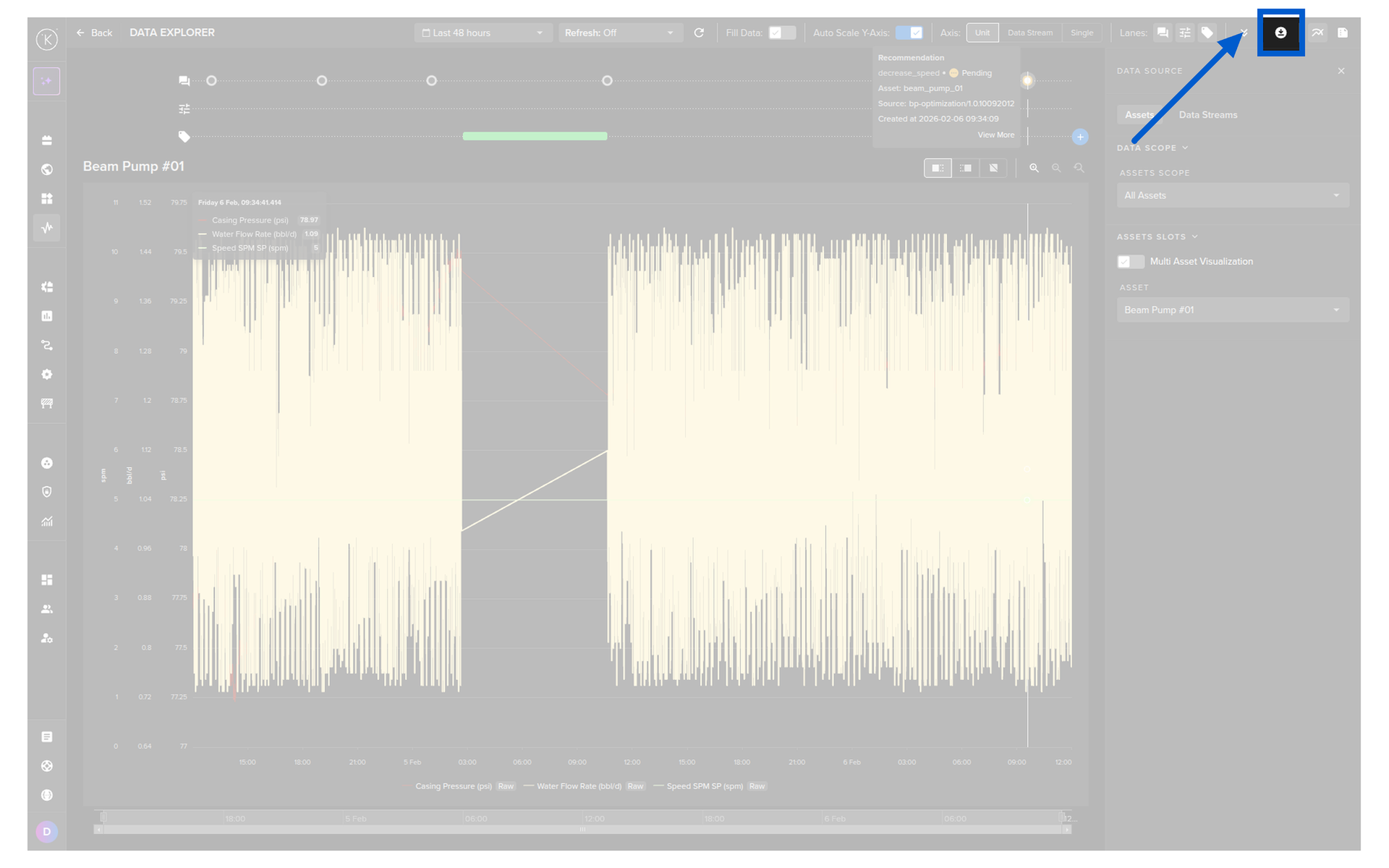
Task: Switch to the Data Streams tab
Action: (1207, 115)
